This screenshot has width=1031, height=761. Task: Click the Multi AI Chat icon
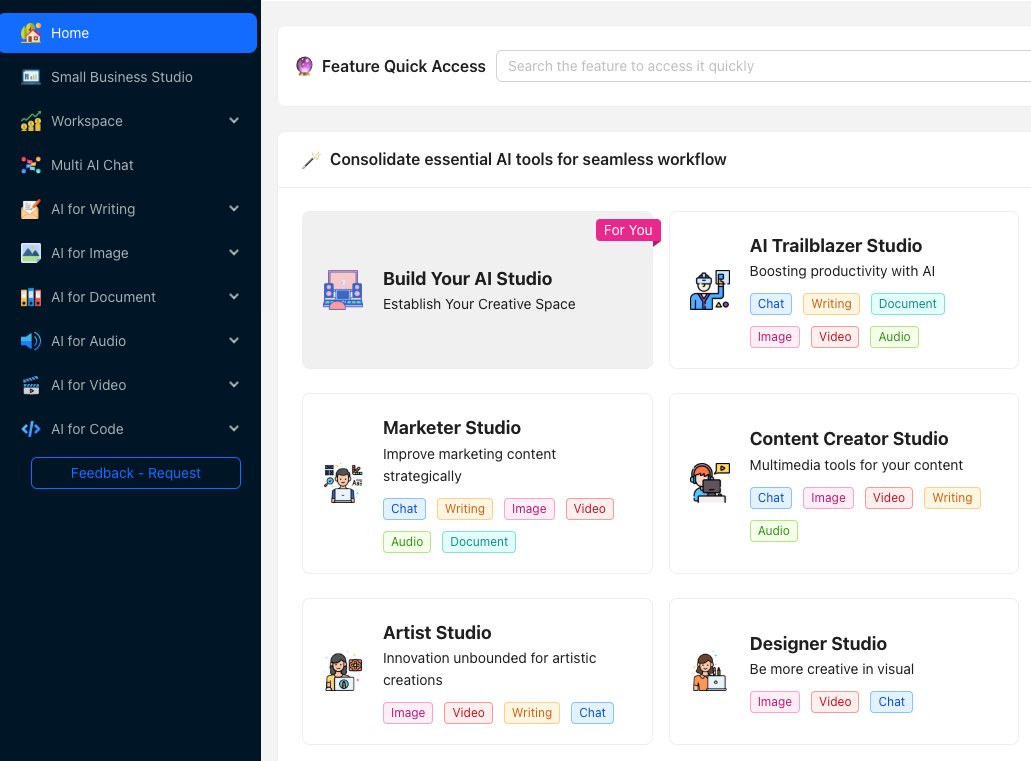(x=31, y=165)
